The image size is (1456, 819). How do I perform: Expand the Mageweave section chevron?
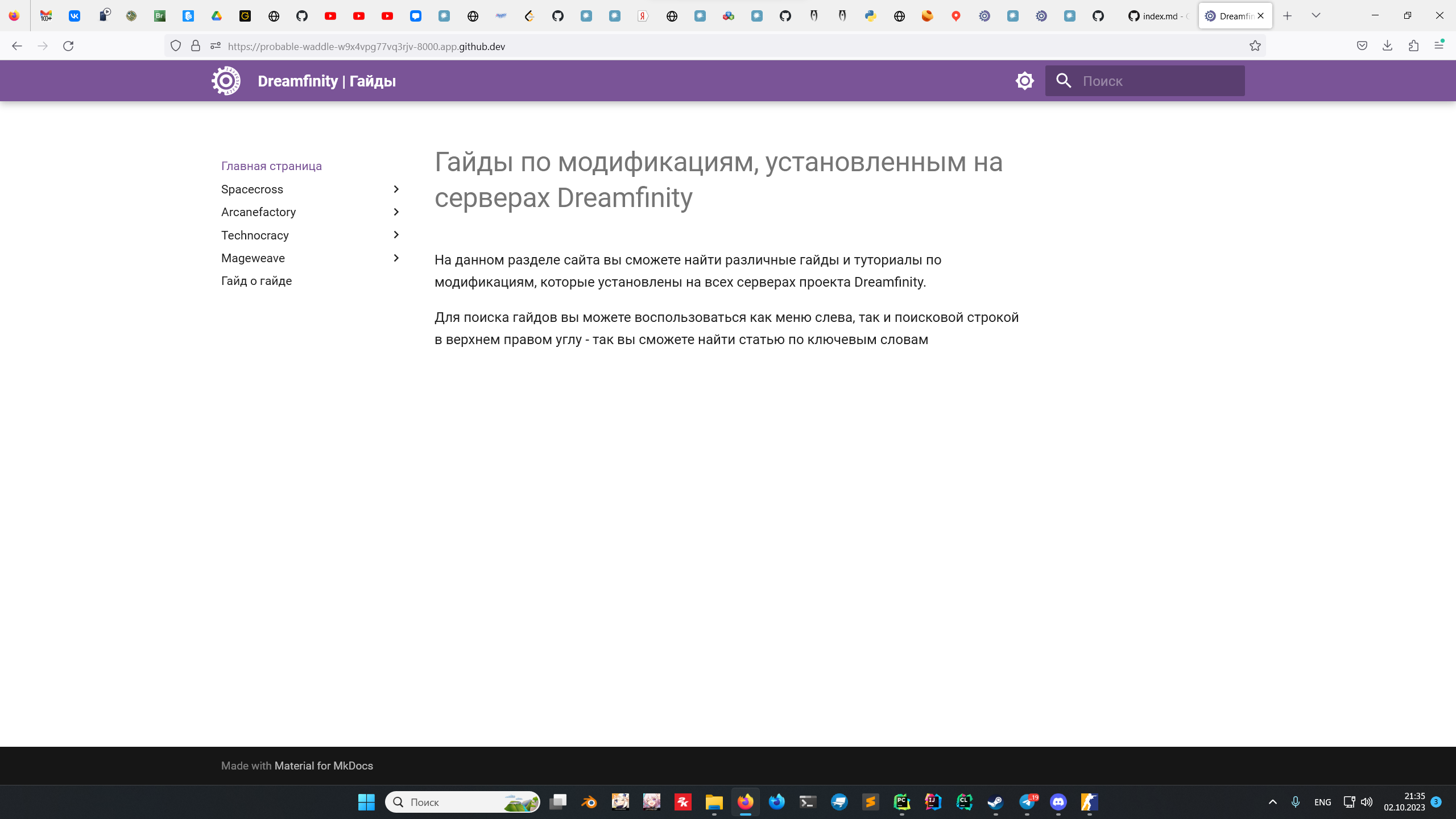396,258
